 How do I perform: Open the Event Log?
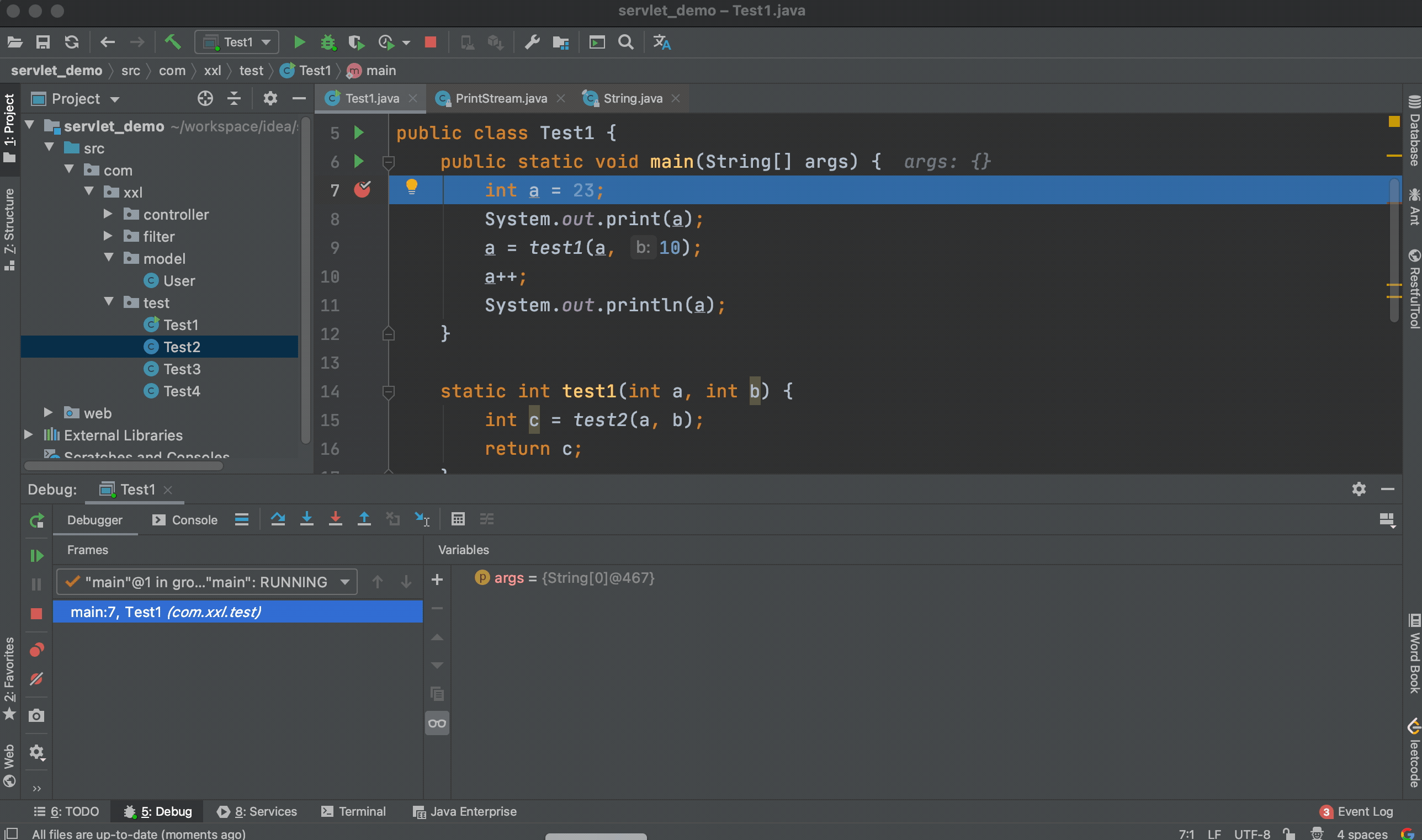click(x=1356, y=811)
